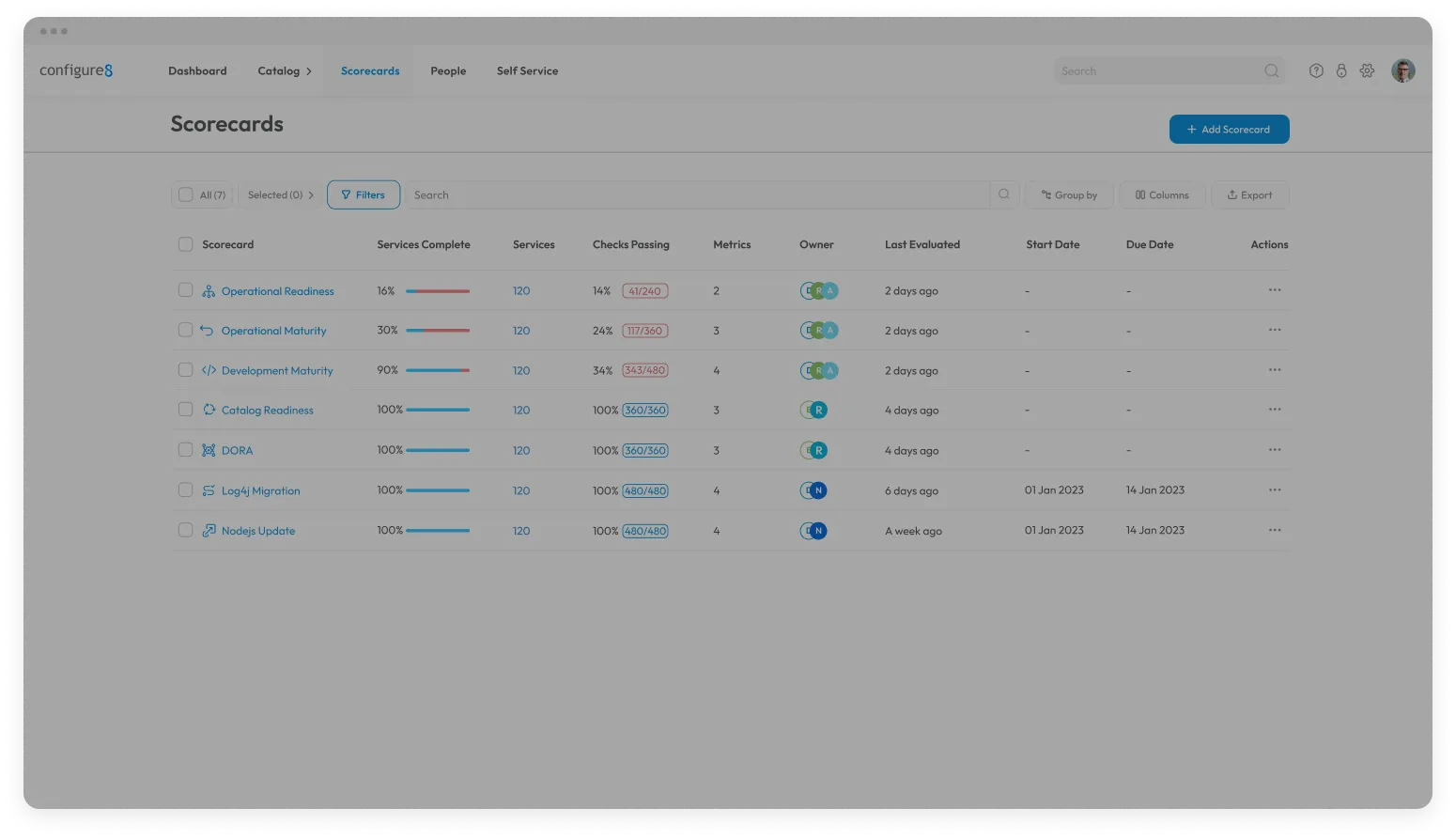Click the Services Complete column header
This screenshot has height=839, width=1456.
pyautogui.click(x=424, y=244)
